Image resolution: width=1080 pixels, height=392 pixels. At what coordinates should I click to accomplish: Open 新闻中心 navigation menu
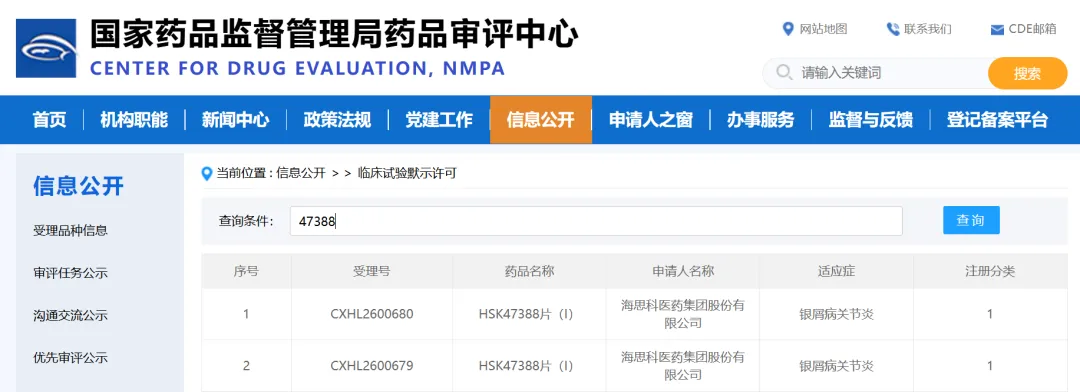coord(236,120)
